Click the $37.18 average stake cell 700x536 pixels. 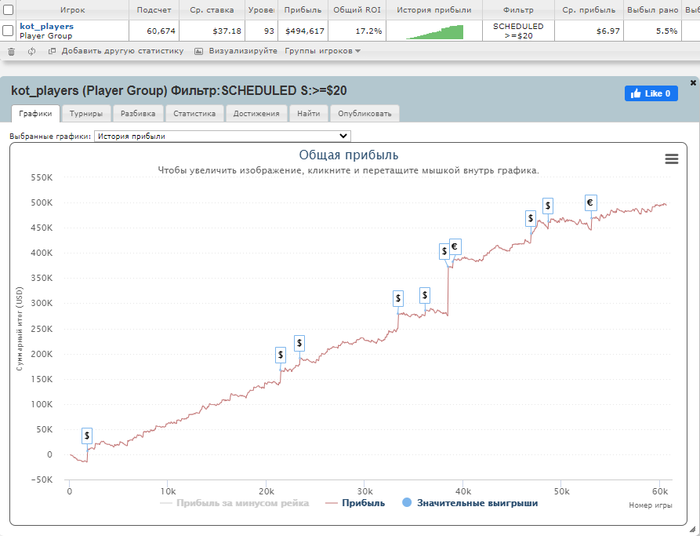coord(212,31)
